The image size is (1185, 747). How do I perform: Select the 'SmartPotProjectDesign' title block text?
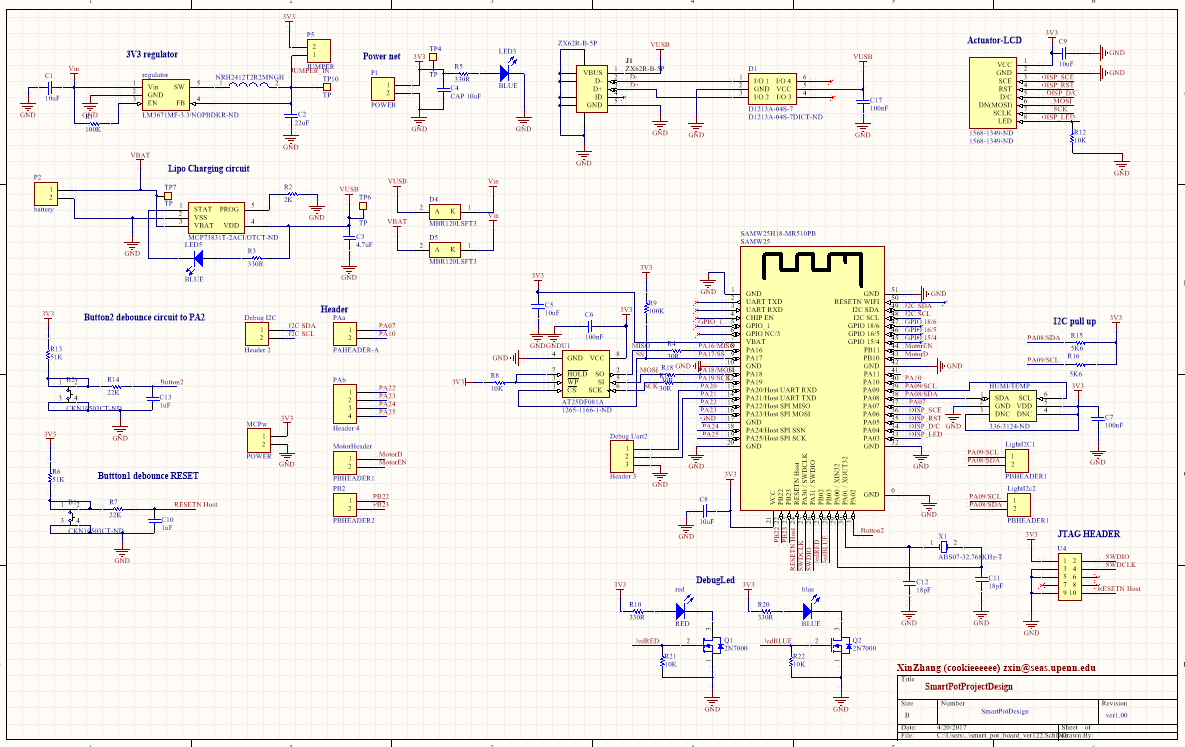click(968, 687)
